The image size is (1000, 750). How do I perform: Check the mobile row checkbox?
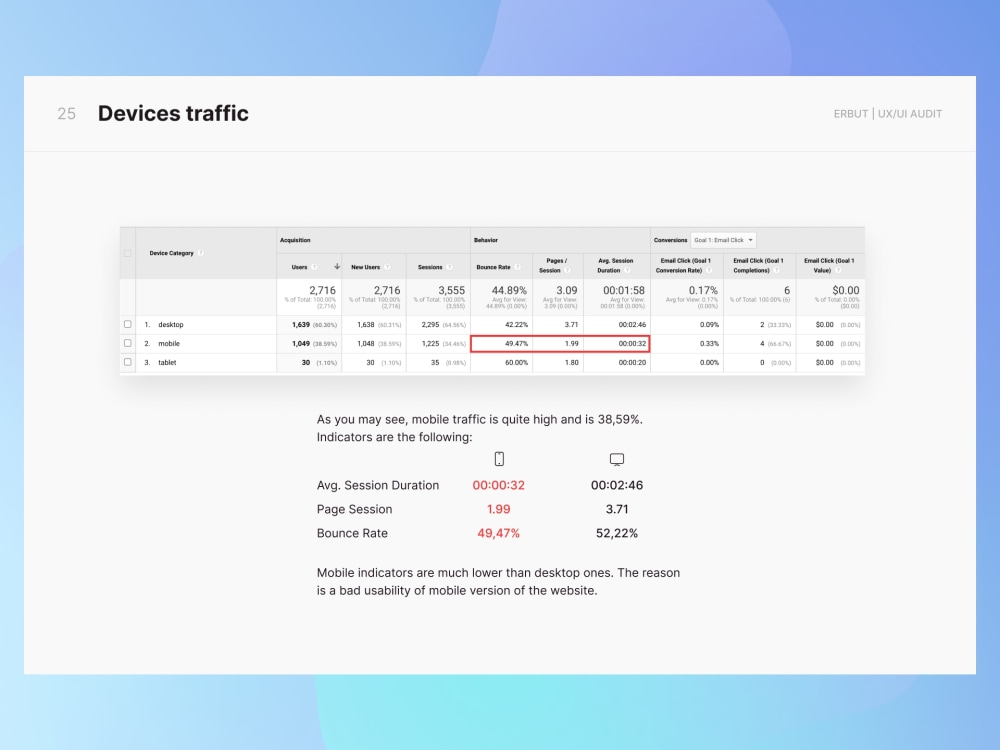tap(128, 343)
